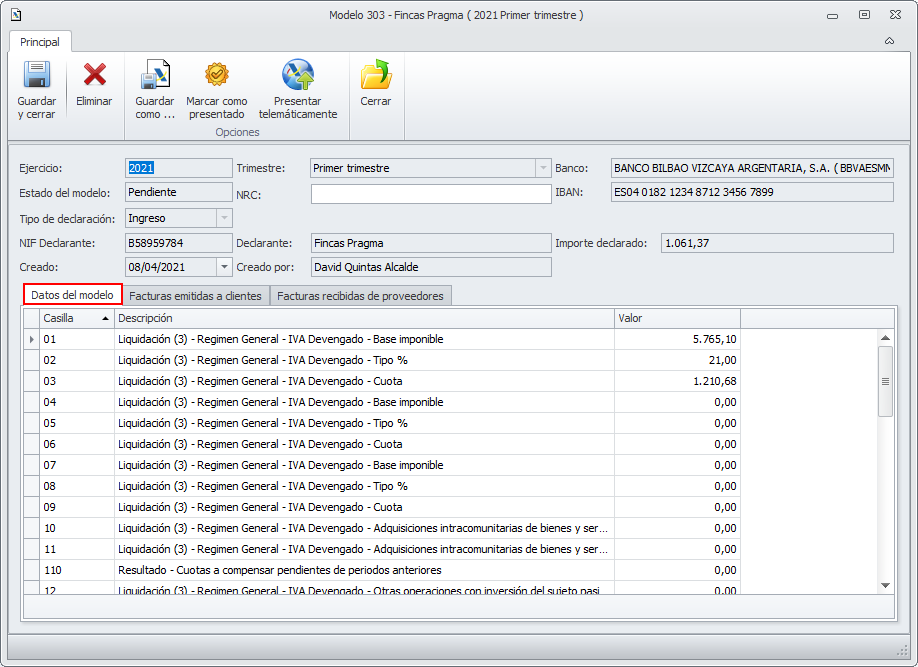
Task: Click the Presentar telemáticamente globe icon
Action: (x=298, y=76)
